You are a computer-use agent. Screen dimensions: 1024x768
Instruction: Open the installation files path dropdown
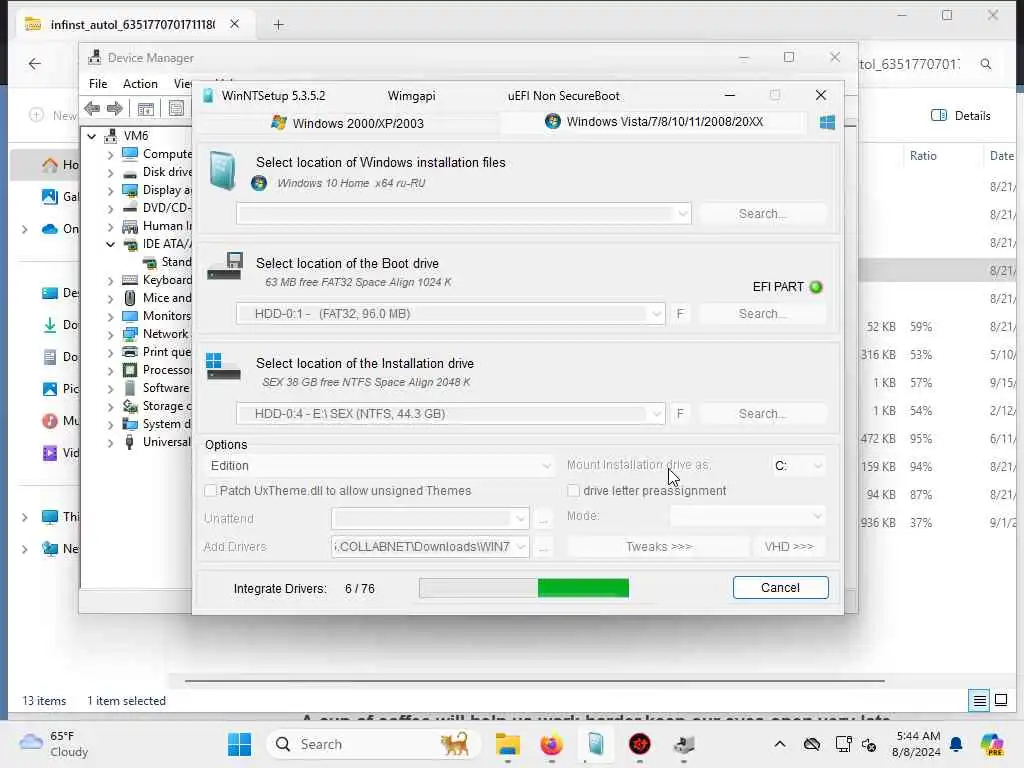tap(682, 214)
